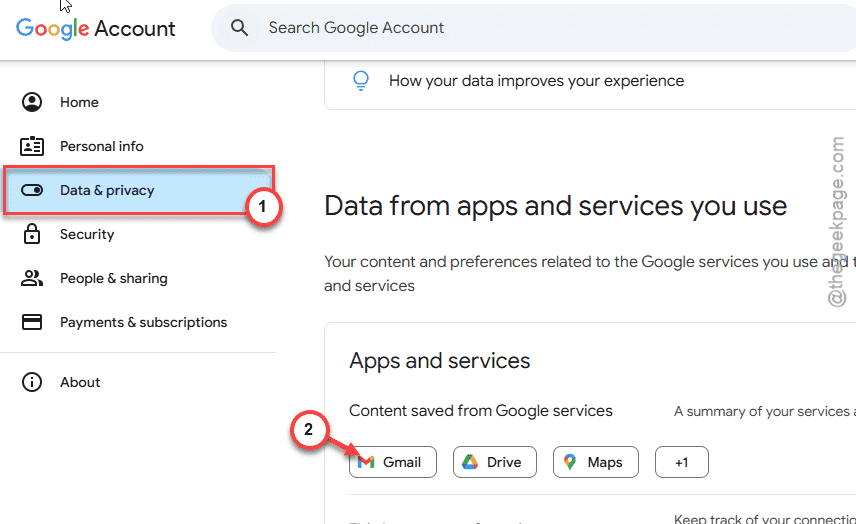
Task: Open How your data improves your experience
Action: (x=536, y=81)
